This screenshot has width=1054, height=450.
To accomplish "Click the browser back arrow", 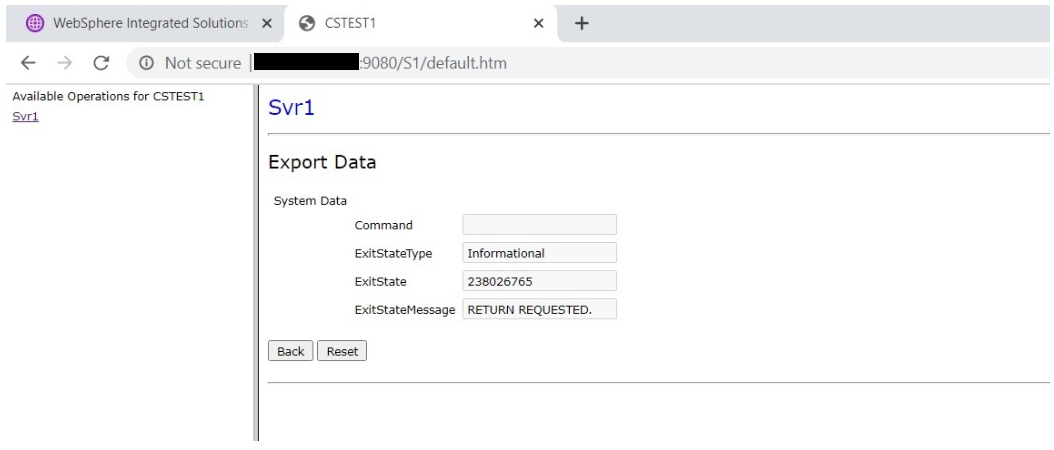I will point(29,64).
